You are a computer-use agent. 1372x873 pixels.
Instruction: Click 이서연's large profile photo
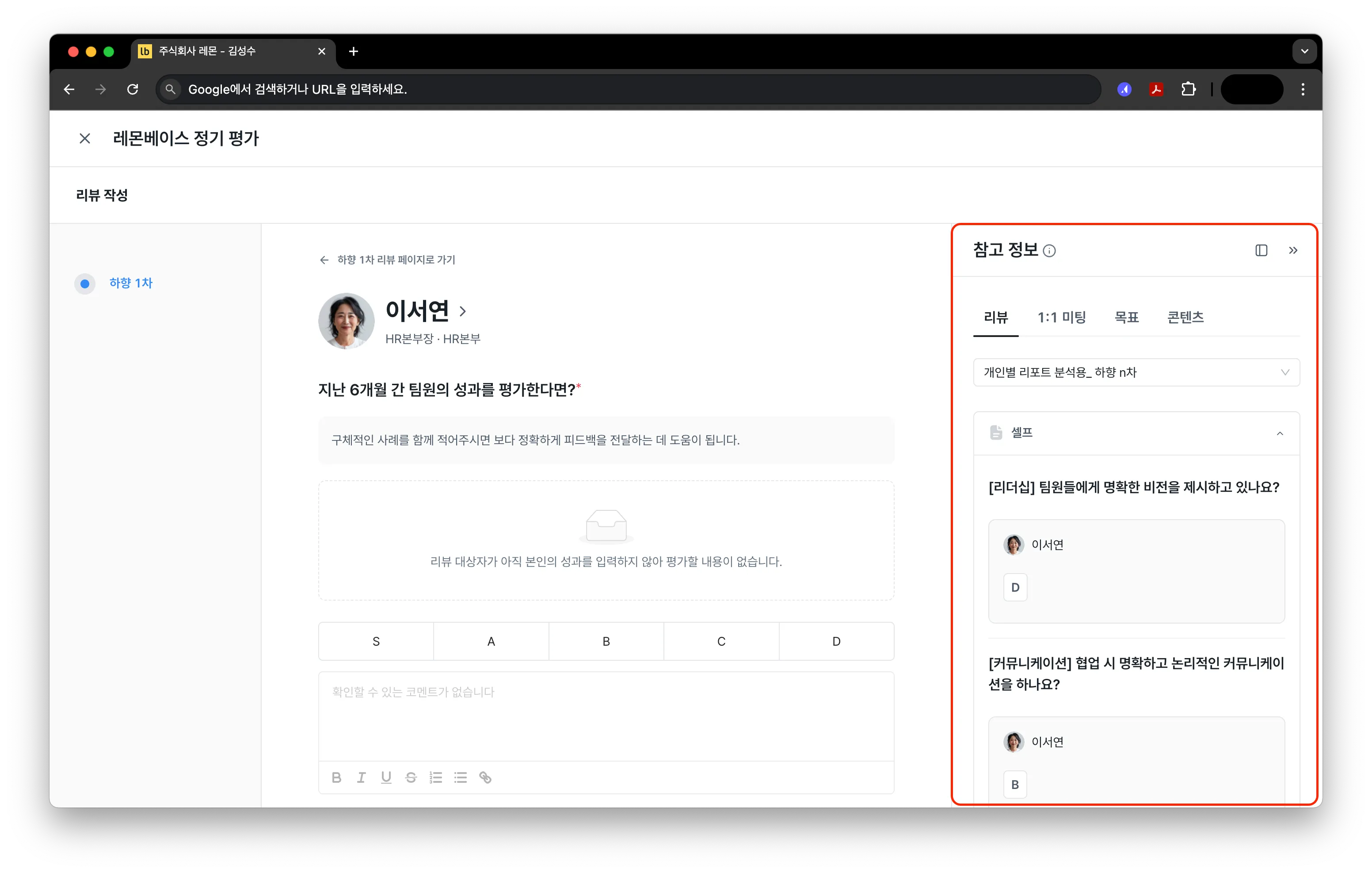point(347,321)
